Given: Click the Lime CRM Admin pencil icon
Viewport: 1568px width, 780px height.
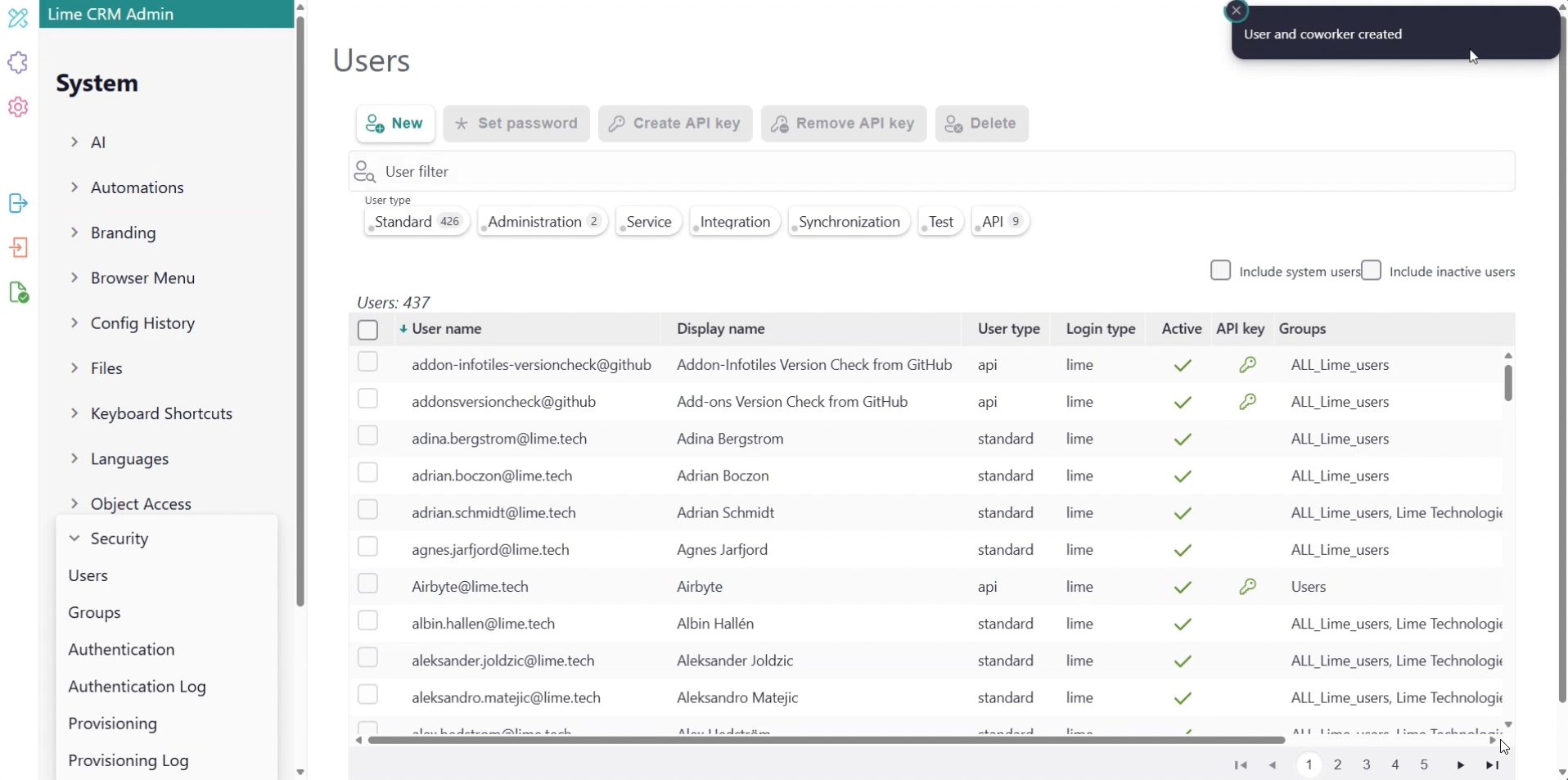Looking at the screenshot, I should click(18, 18).
